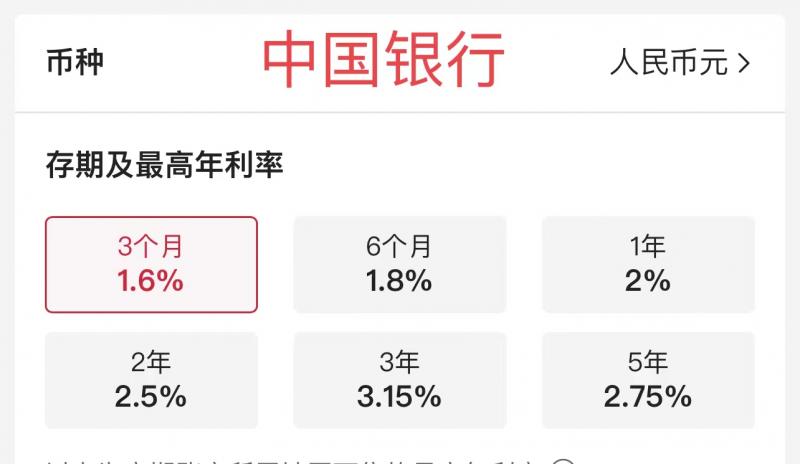This screenshot has height=464, width=800.
Task: Click the 3.15% interest rate value
Action: [x=399, y=397]
